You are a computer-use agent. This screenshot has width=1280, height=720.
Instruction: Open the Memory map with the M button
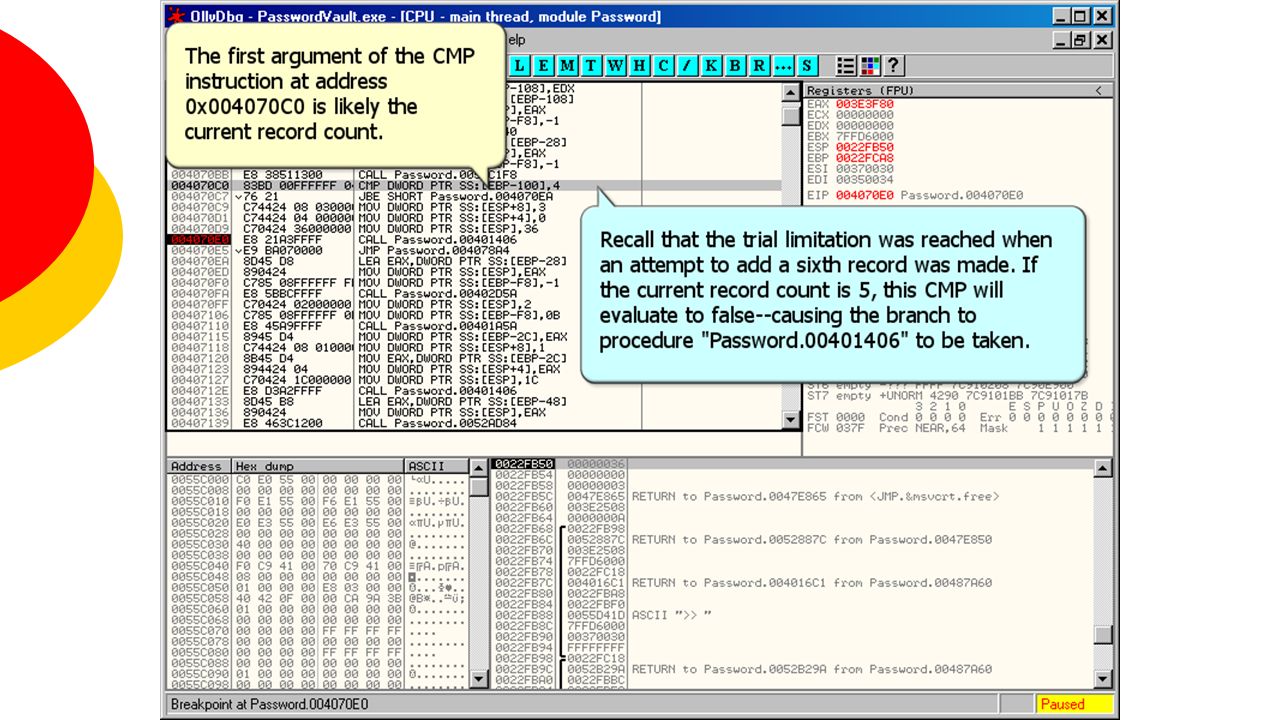pos(568,66)
